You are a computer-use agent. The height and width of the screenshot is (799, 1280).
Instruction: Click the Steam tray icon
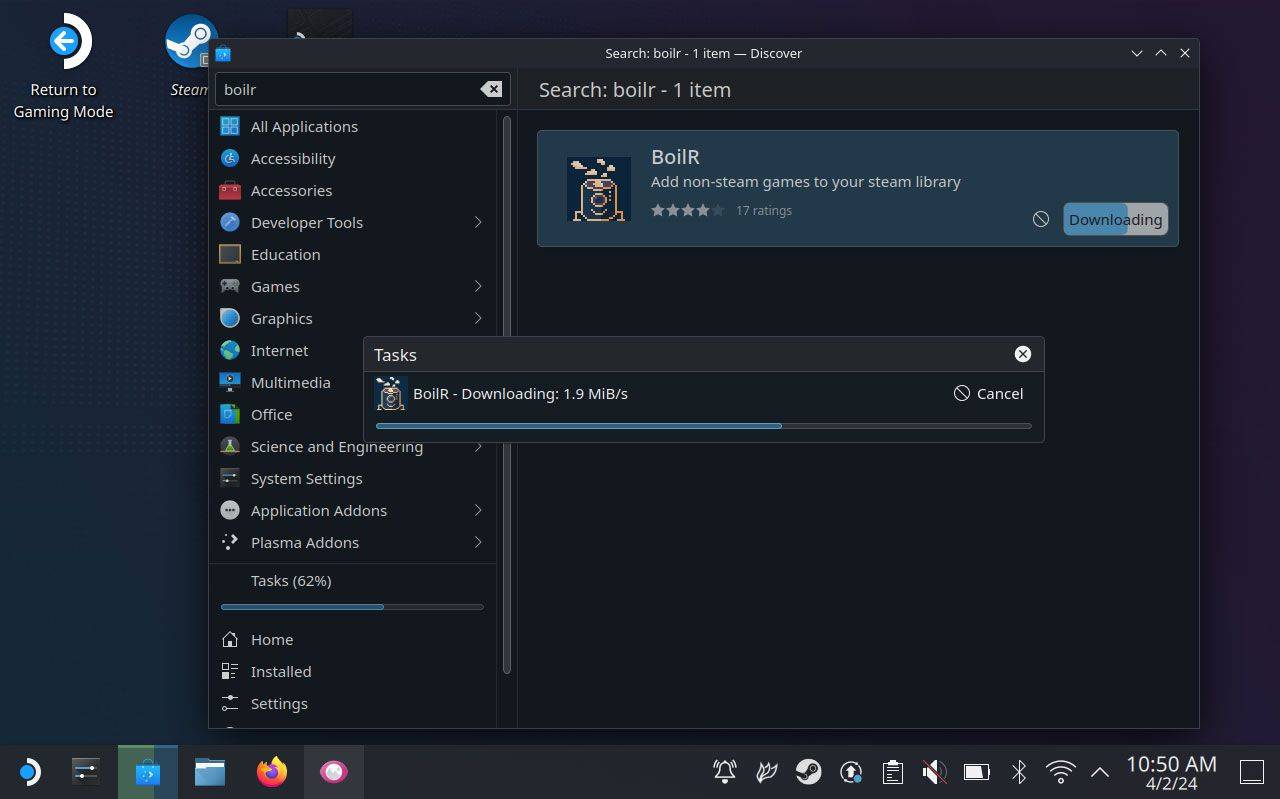(x=809, y=771)
